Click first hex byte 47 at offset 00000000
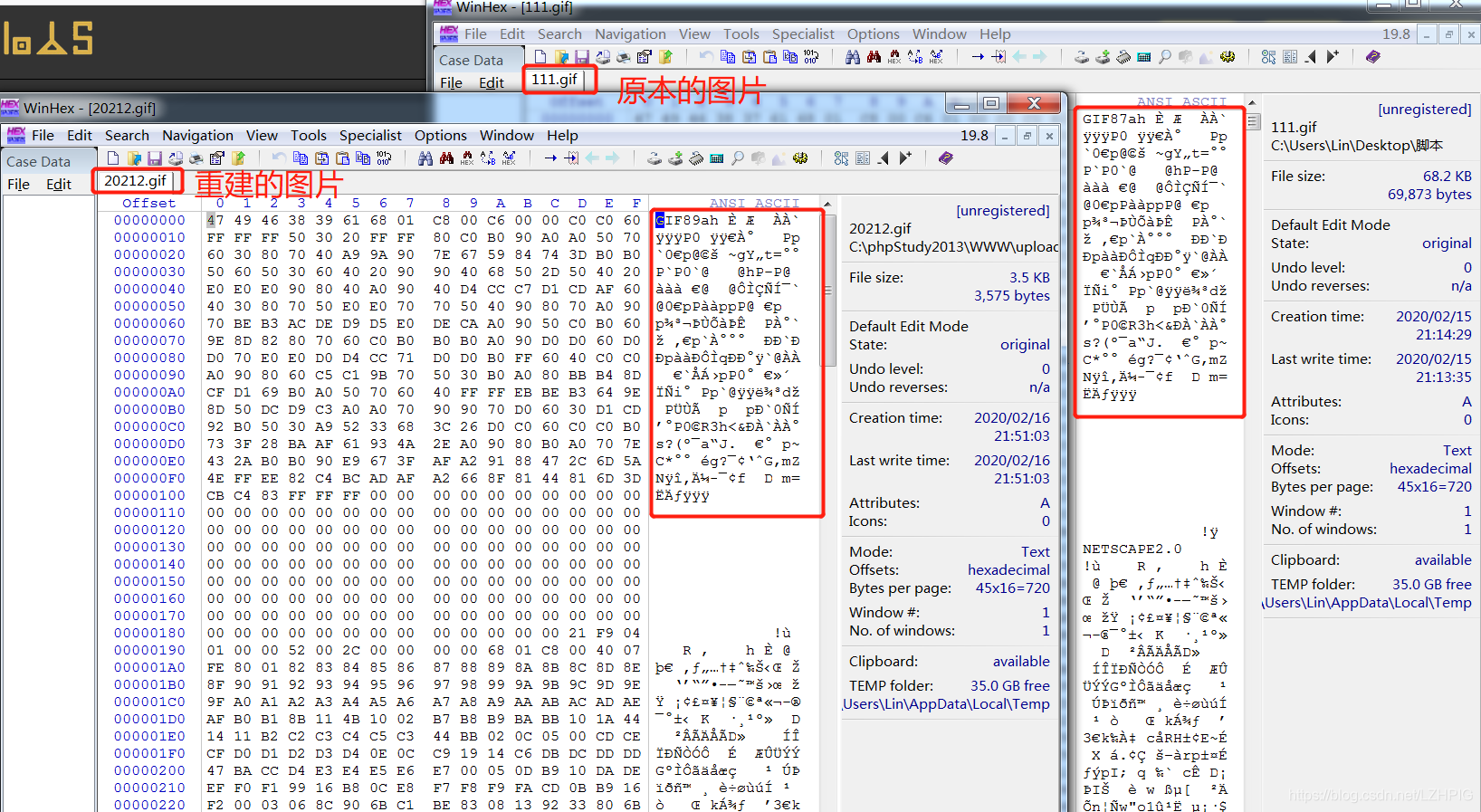1481x812 pixels. [x=215, y=221]
